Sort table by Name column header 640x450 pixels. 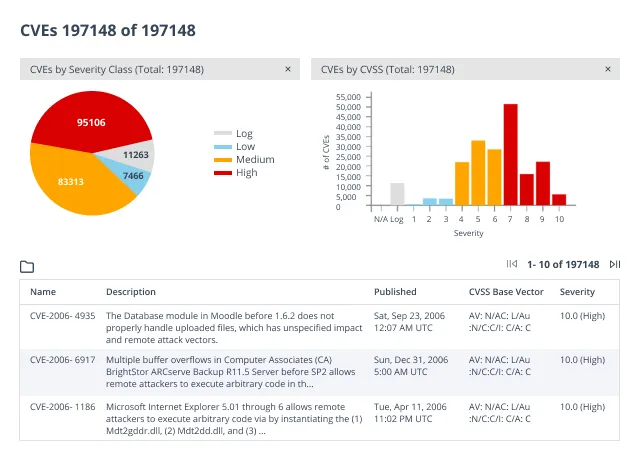(x=43, y=292)
